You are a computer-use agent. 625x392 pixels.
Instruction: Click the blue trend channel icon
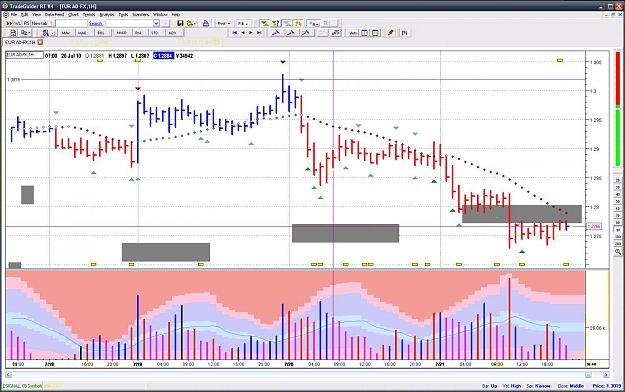(336, 33)
